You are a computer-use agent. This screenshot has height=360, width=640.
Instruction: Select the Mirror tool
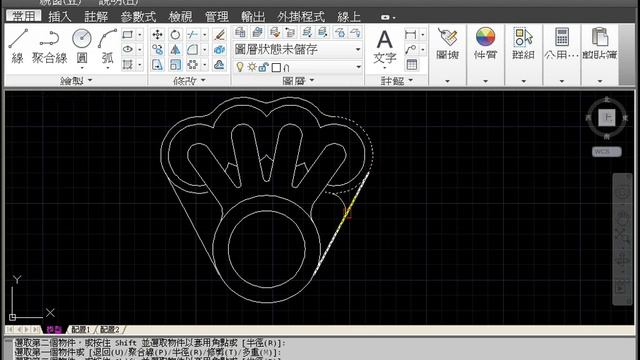click(x=175, y=50)
